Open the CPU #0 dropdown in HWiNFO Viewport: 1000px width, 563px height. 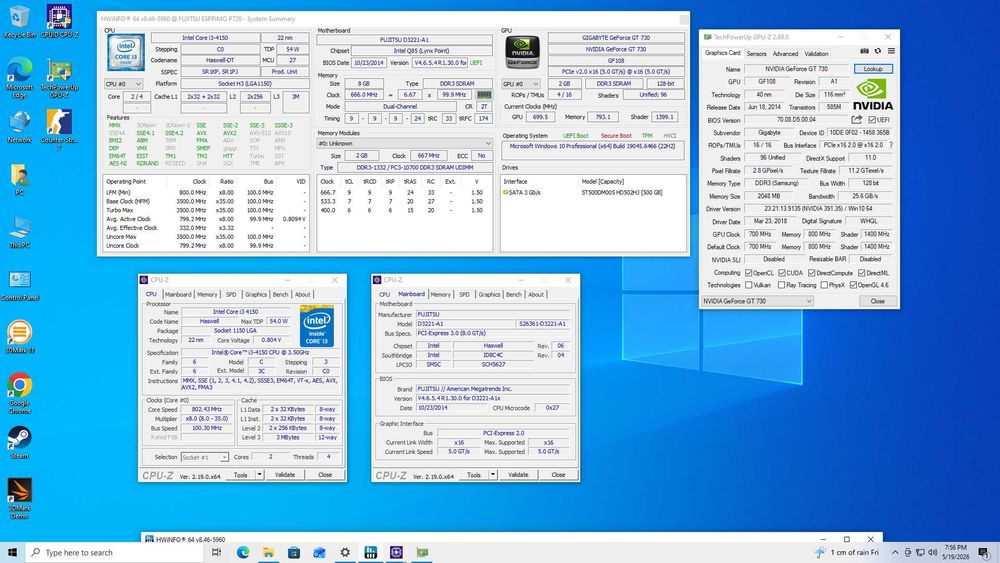tap(124, 84)
